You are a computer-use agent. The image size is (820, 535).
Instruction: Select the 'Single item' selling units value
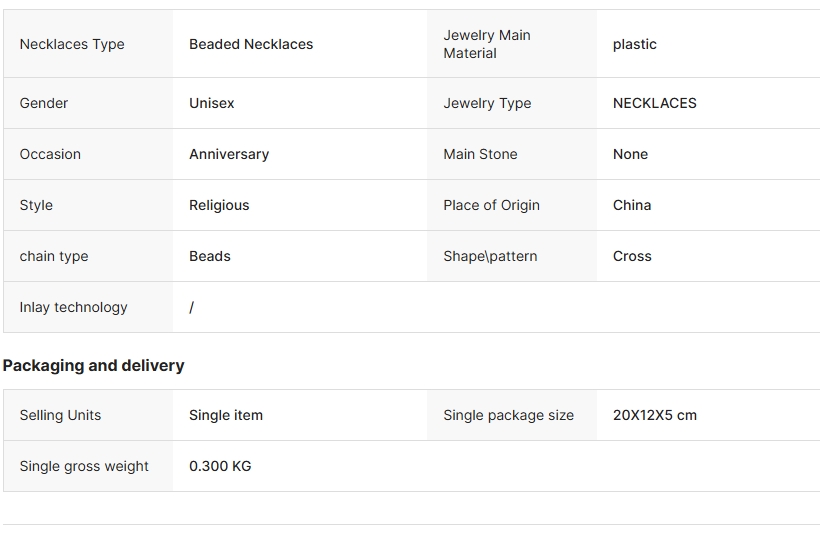pos(226,415)
